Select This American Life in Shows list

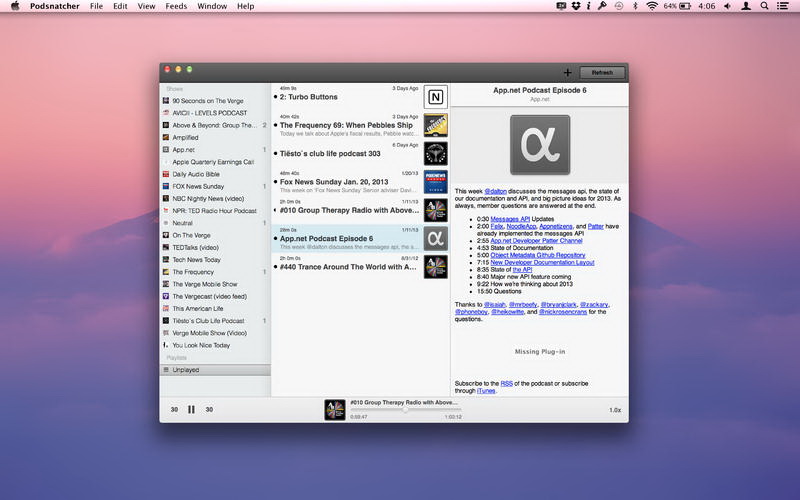point(197,309)
